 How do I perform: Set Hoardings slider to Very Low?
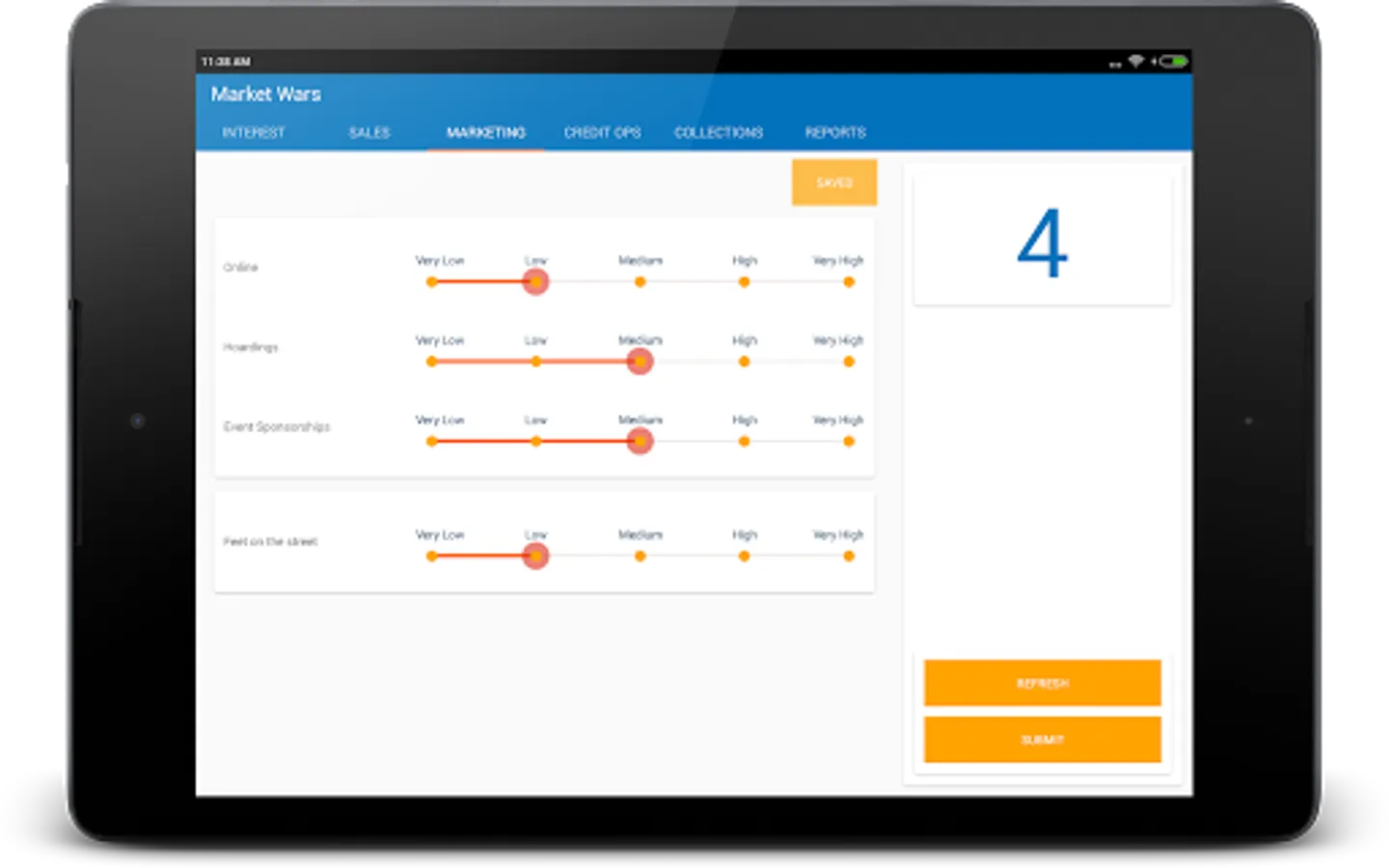pyautogui.click(x=431, y=362)
